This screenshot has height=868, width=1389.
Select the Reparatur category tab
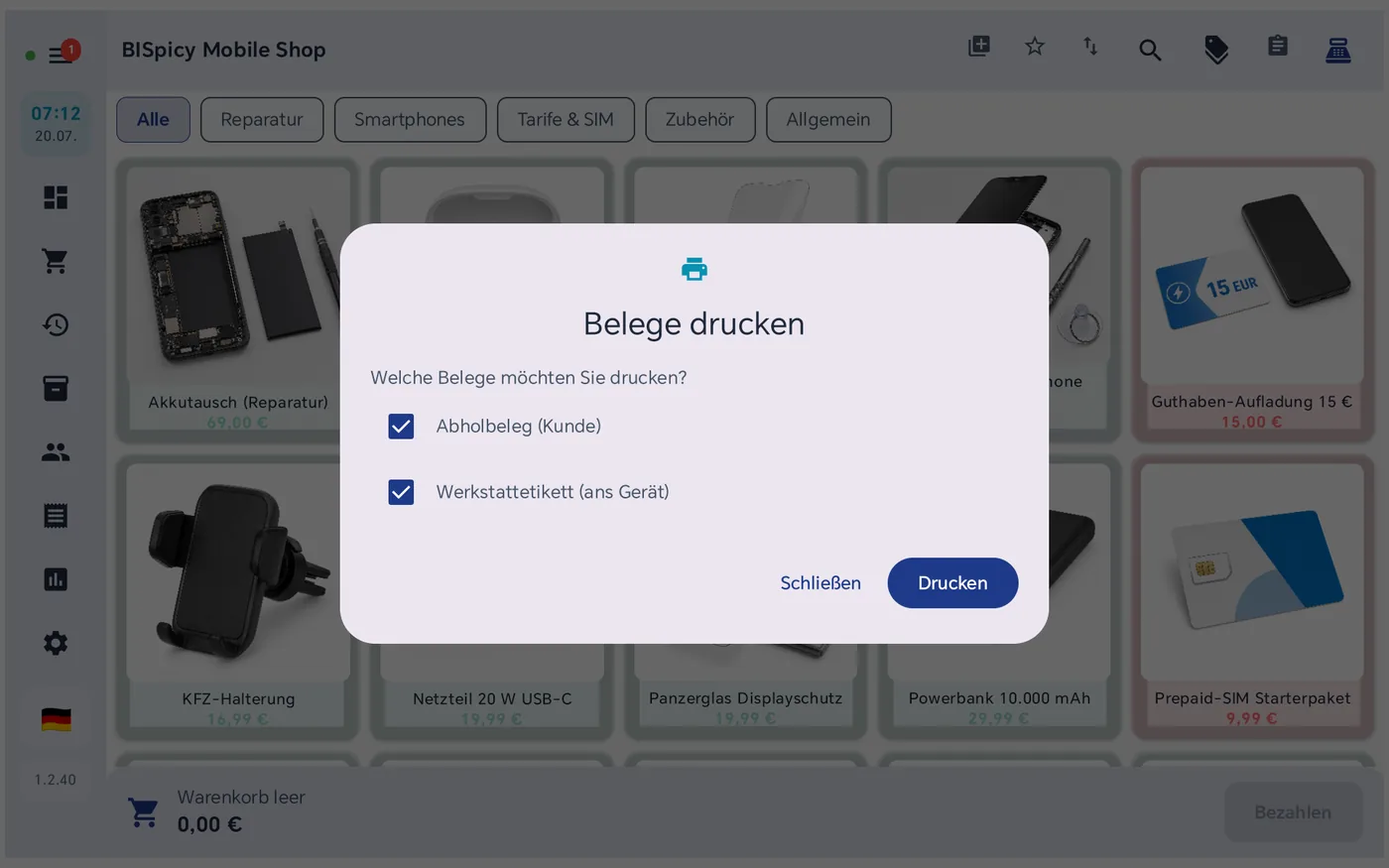262,119
